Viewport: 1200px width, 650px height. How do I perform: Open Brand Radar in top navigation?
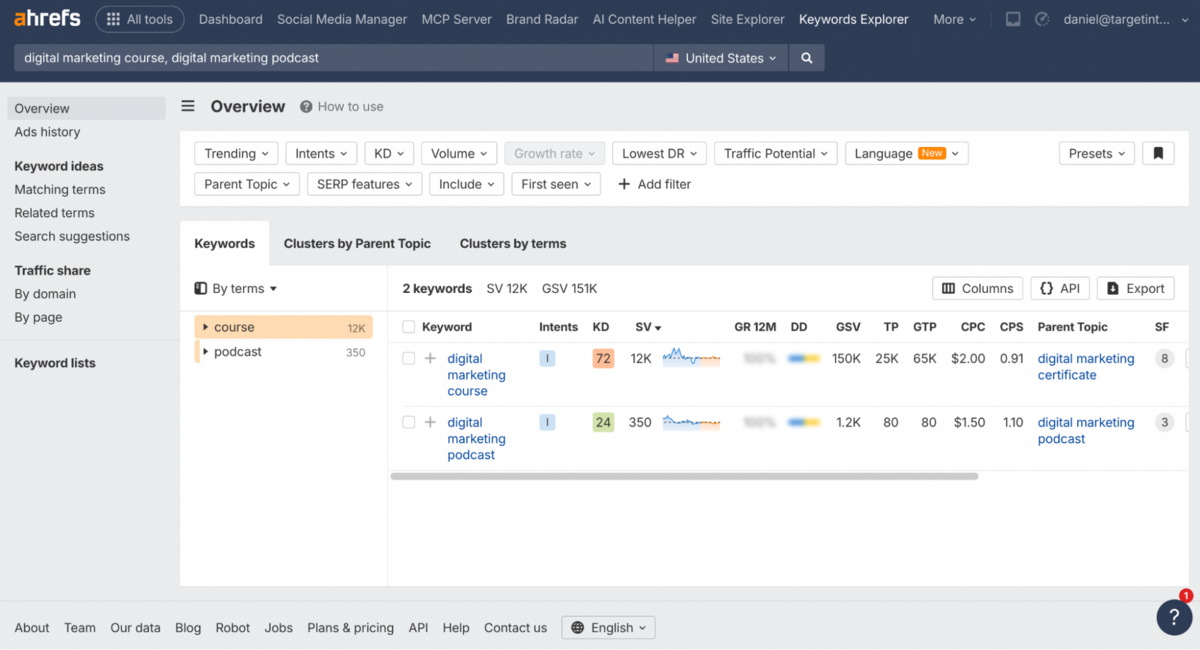542,19
